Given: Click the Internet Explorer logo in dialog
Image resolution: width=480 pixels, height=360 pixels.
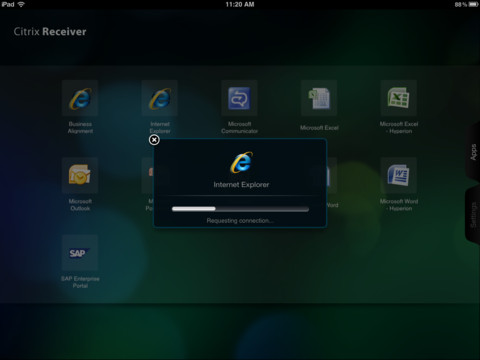Looking at the screenshot, I should tap(241, 162).
